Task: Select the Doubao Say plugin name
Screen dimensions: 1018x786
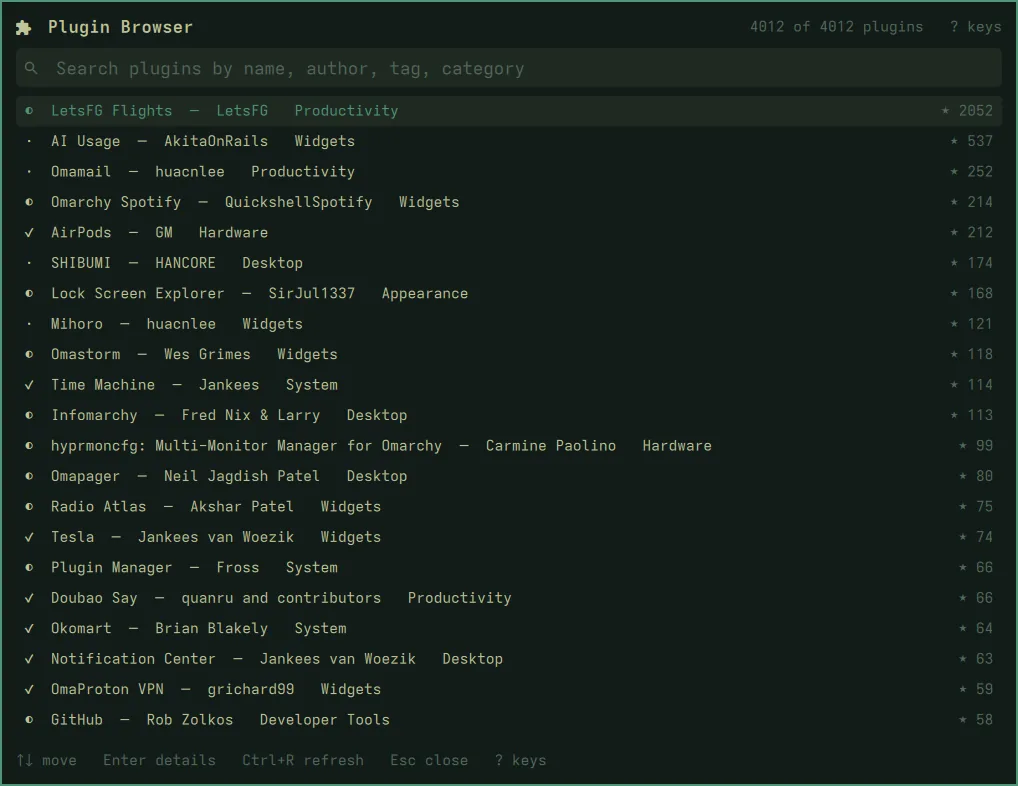Action: pyautogui.click(x=94, y=598)
